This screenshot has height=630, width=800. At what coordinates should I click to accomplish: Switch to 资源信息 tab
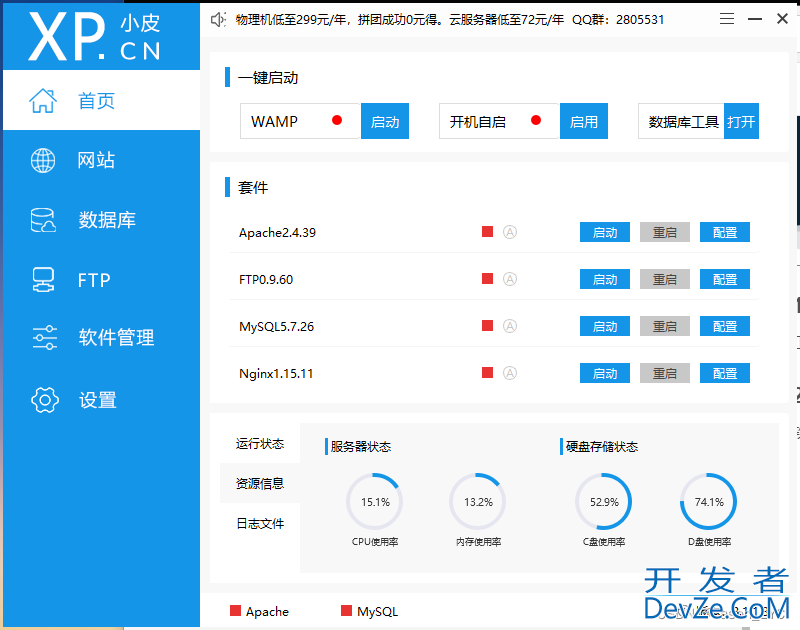(260, 483)
